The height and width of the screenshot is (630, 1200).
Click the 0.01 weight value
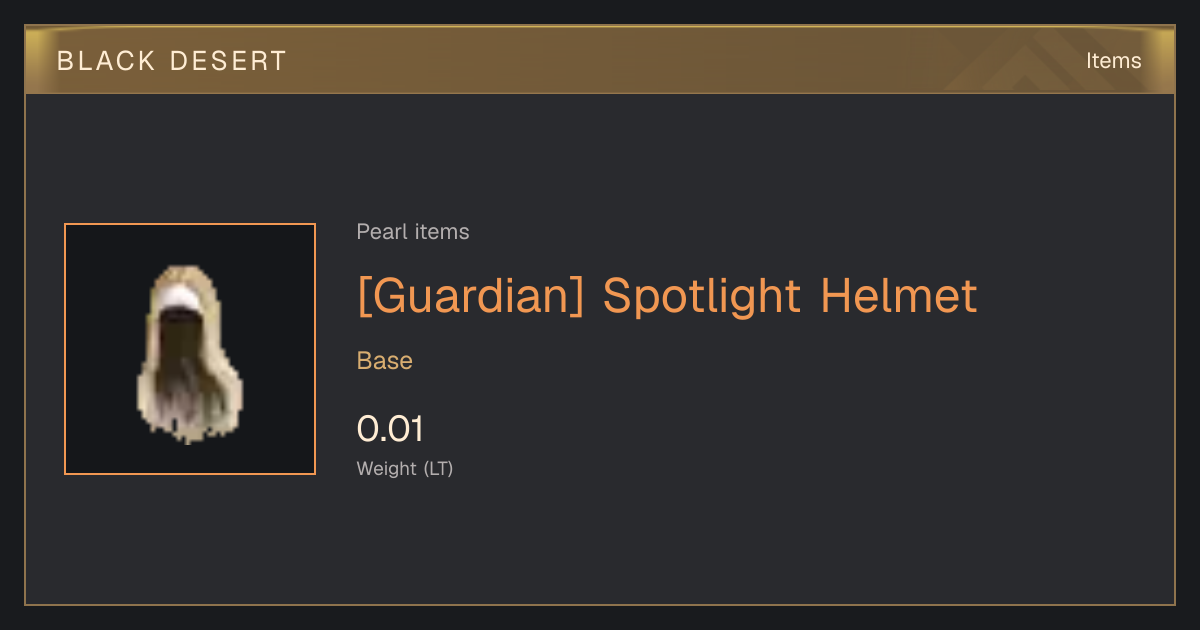click(x=390, y=429)
